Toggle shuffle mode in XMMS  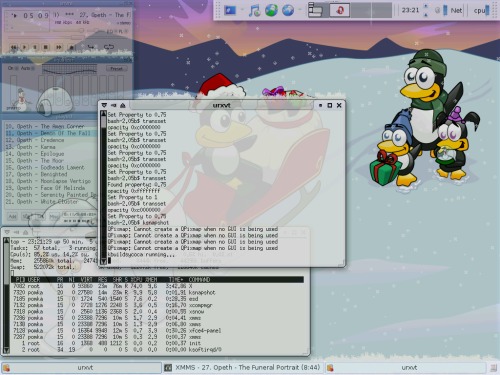90,47
